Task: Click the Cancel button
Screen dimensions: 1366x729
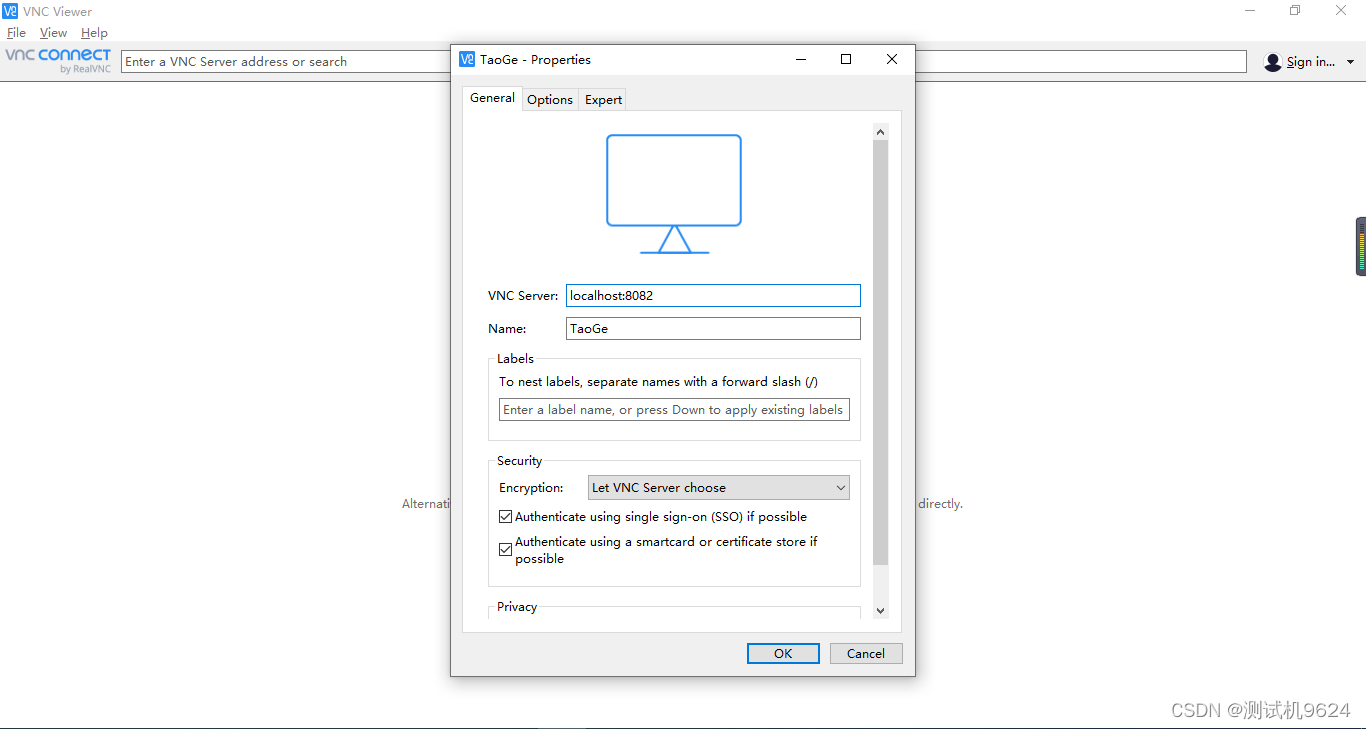Action: (866, 653)
